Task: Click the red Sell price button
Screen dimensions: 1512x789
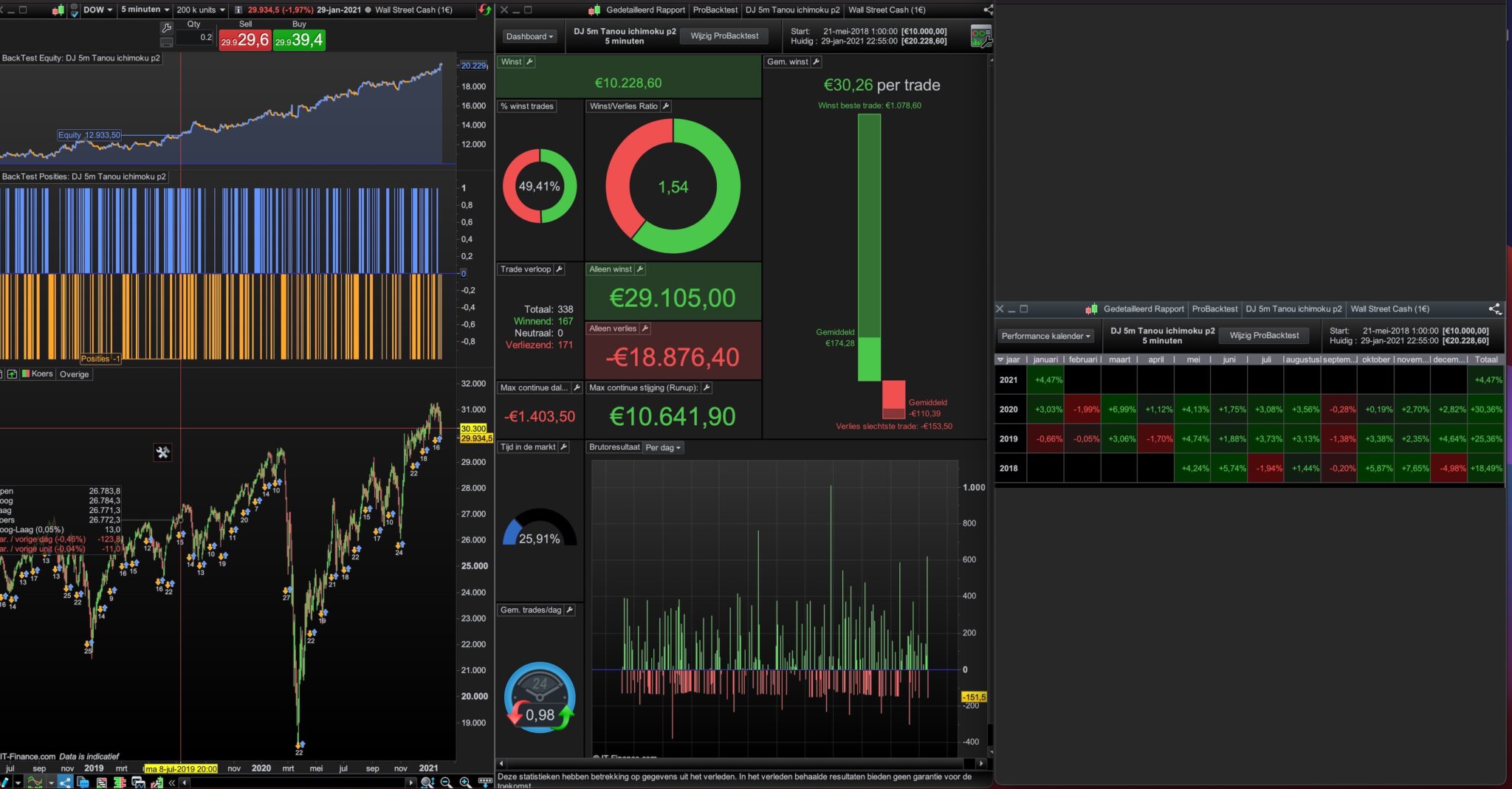Action: coord(245,41)
